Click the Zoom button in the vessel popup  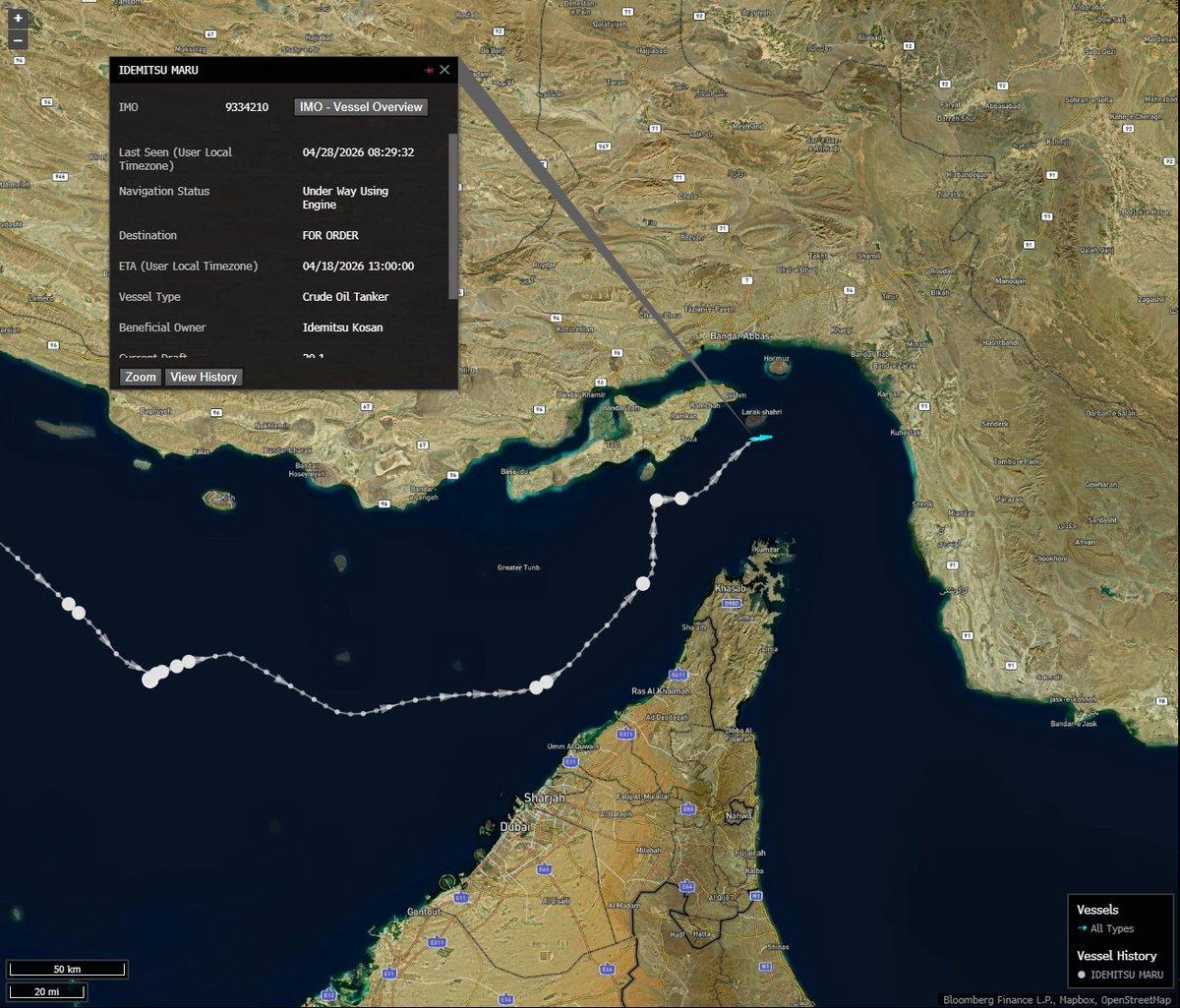139,377
